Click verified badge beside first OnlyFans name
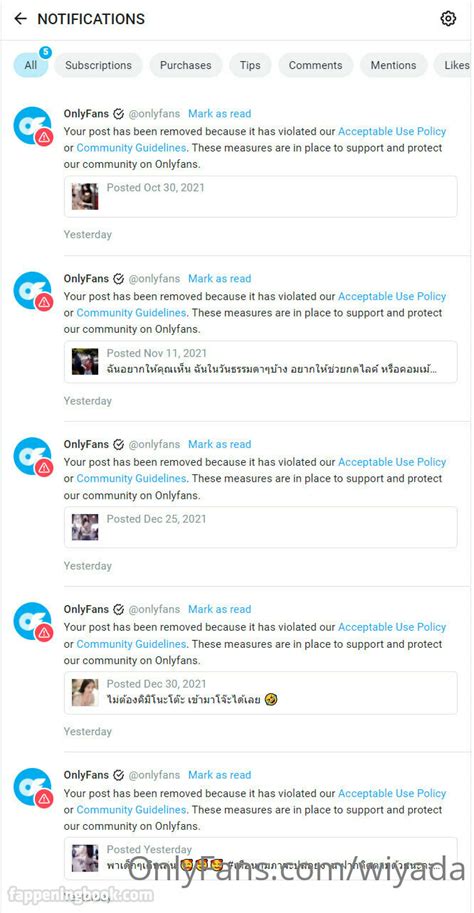Image resolution: width=474 pixels, height=913 pixels. (x=118, y=114)
